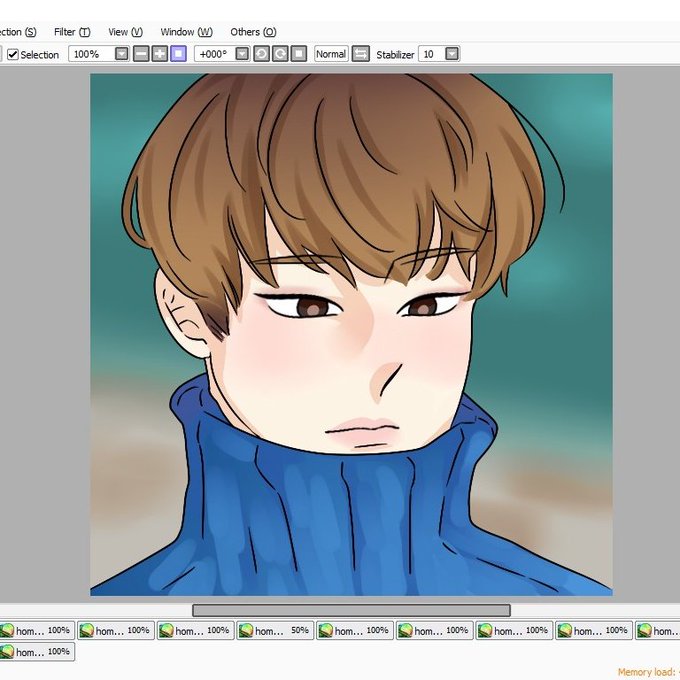This screenshot has width=680, height=680.
Task: Flip the canvas view horizontally
Action: click(360, 54)
